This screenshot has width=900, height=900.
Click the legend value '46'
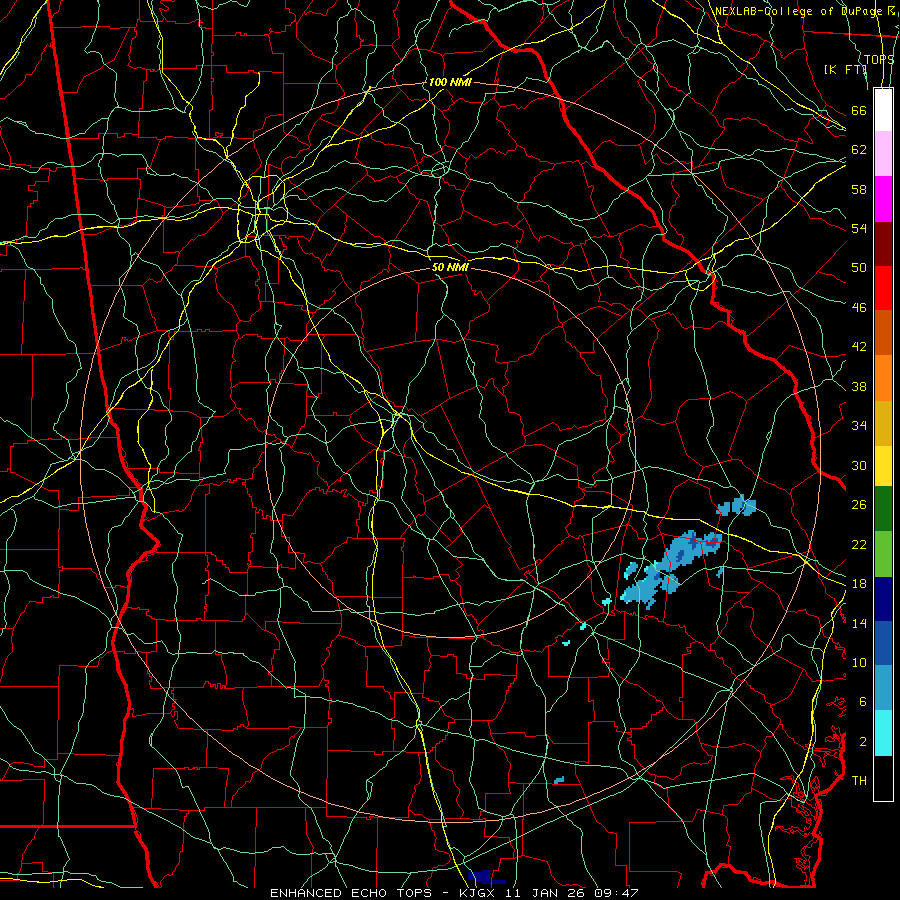coord(859,308)
